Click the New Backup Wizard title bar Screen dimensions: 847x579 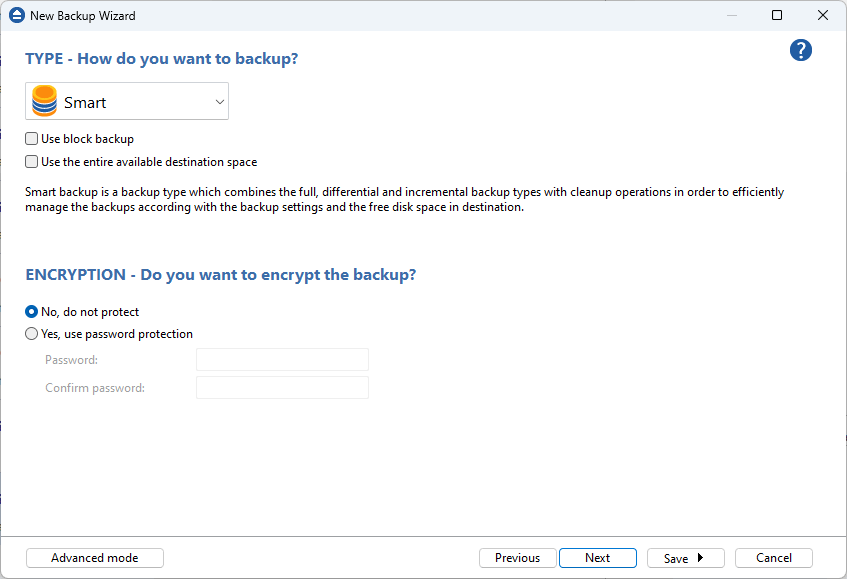400,16
